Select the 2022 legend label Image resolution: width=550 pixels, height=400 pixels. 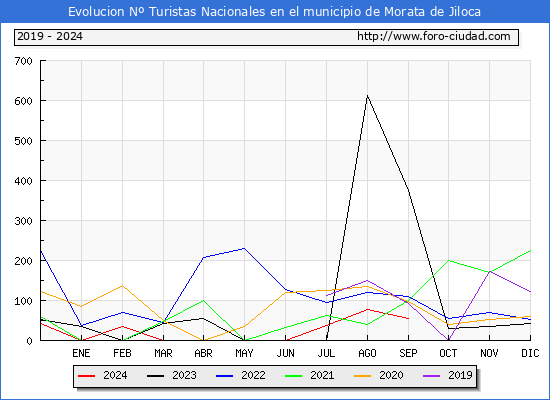(253, 375)
